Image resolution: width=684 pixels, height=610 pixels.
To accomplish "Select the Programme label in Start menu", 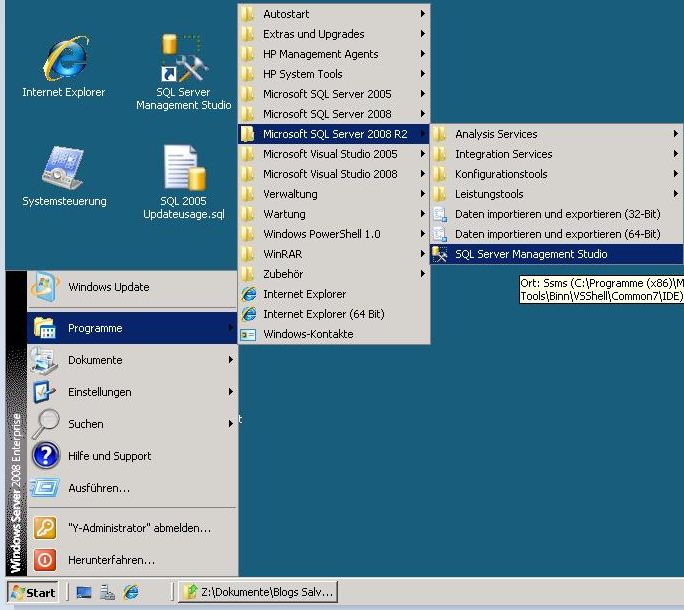I will coord(95,328).
